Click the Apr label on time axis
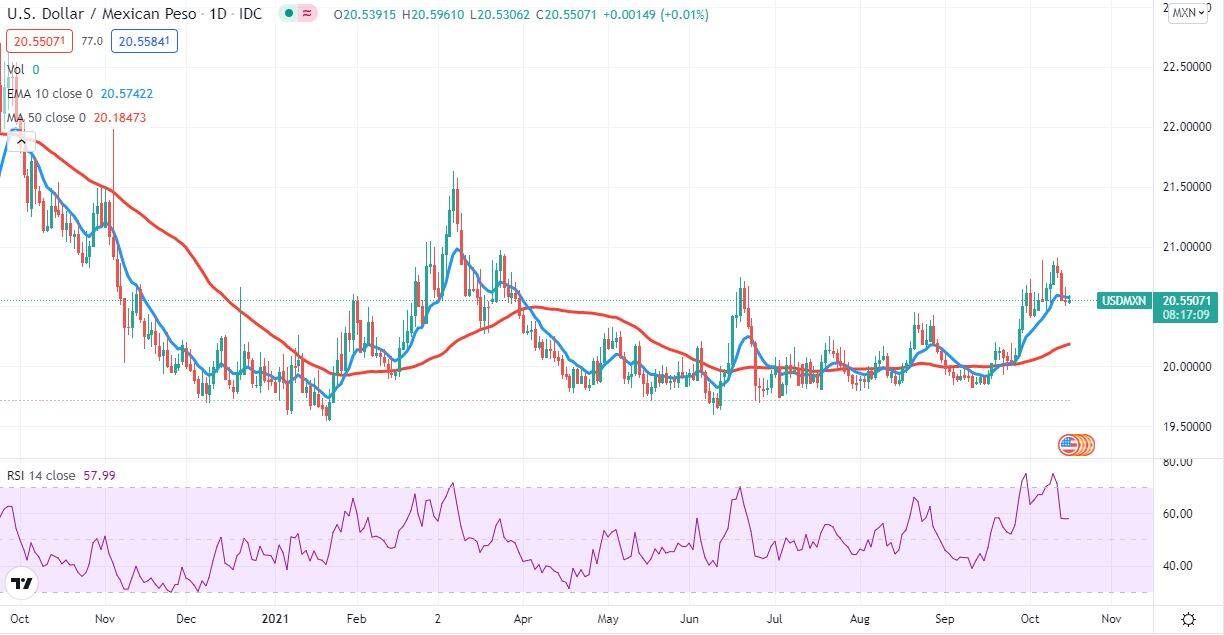The image size is (1224, 635). click(x=522, y=618)
